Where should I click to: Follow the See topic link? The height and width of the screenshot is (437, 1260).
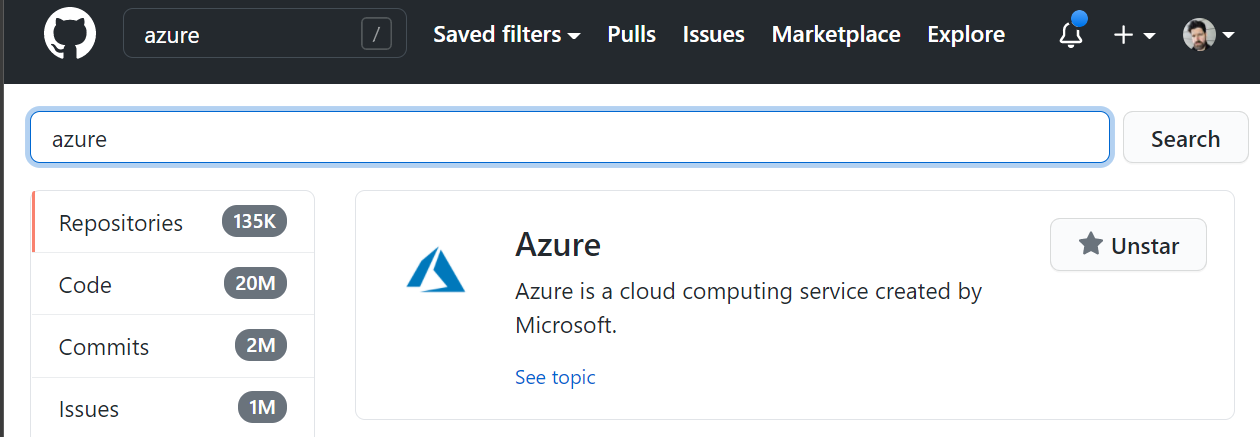pos(555,377)
